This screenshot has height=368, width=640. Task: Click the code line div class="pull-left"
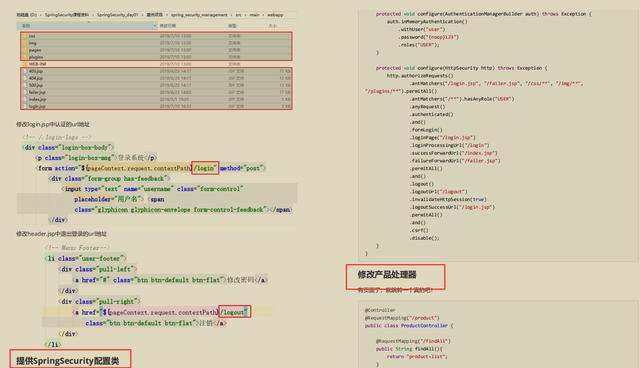tap(97, 269)
